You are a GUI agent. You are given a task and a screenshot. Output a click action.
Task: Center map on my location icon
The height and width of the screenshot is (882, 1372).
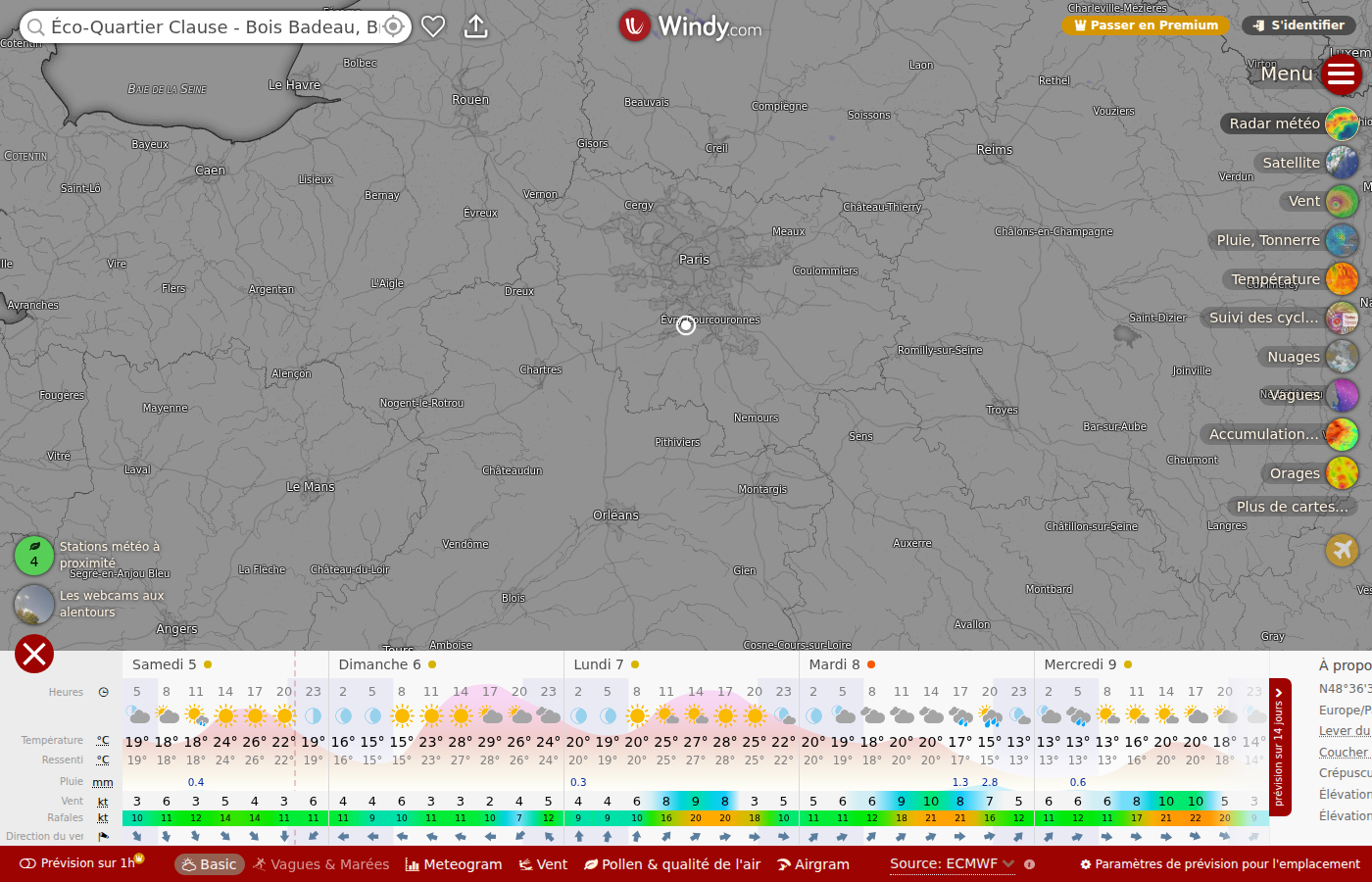[393, 26]
